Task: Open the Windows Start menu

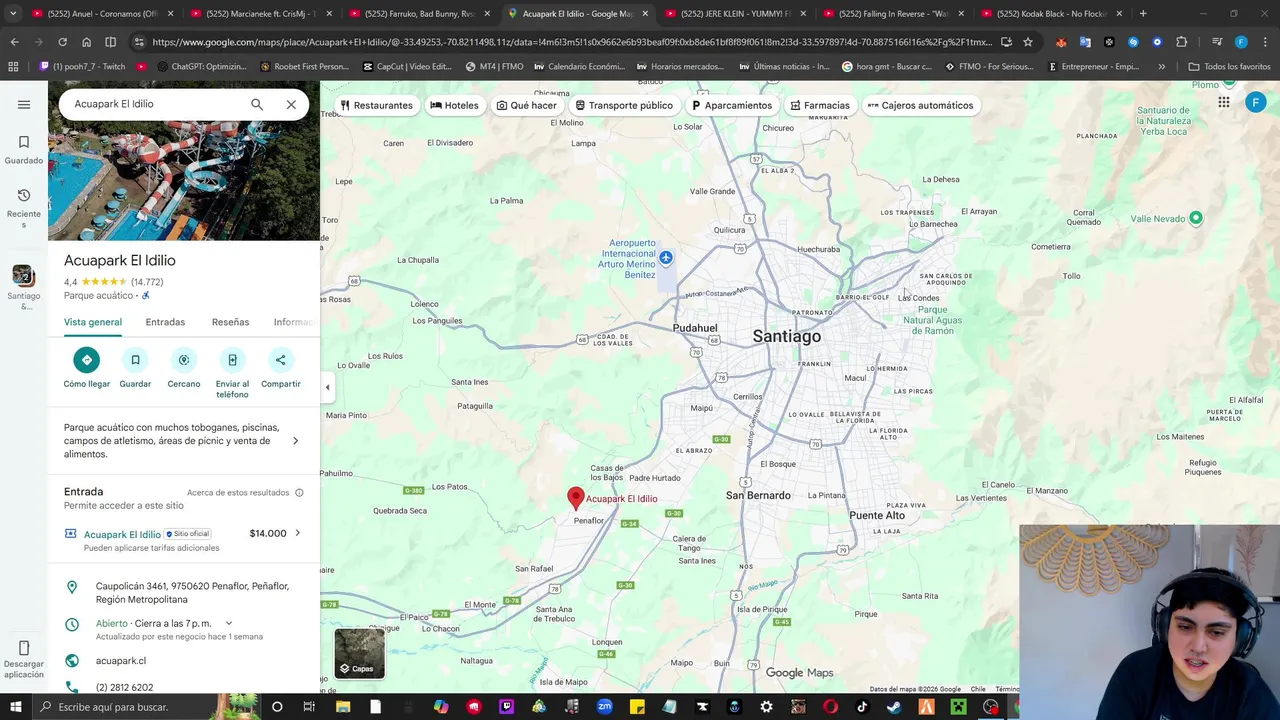Action: pos(16,707)
